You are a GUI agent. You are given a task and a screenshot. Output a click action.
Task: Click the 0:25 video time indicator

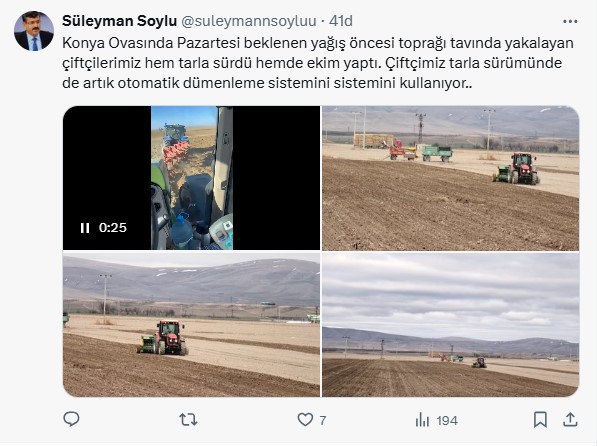[x=113, y=228]
